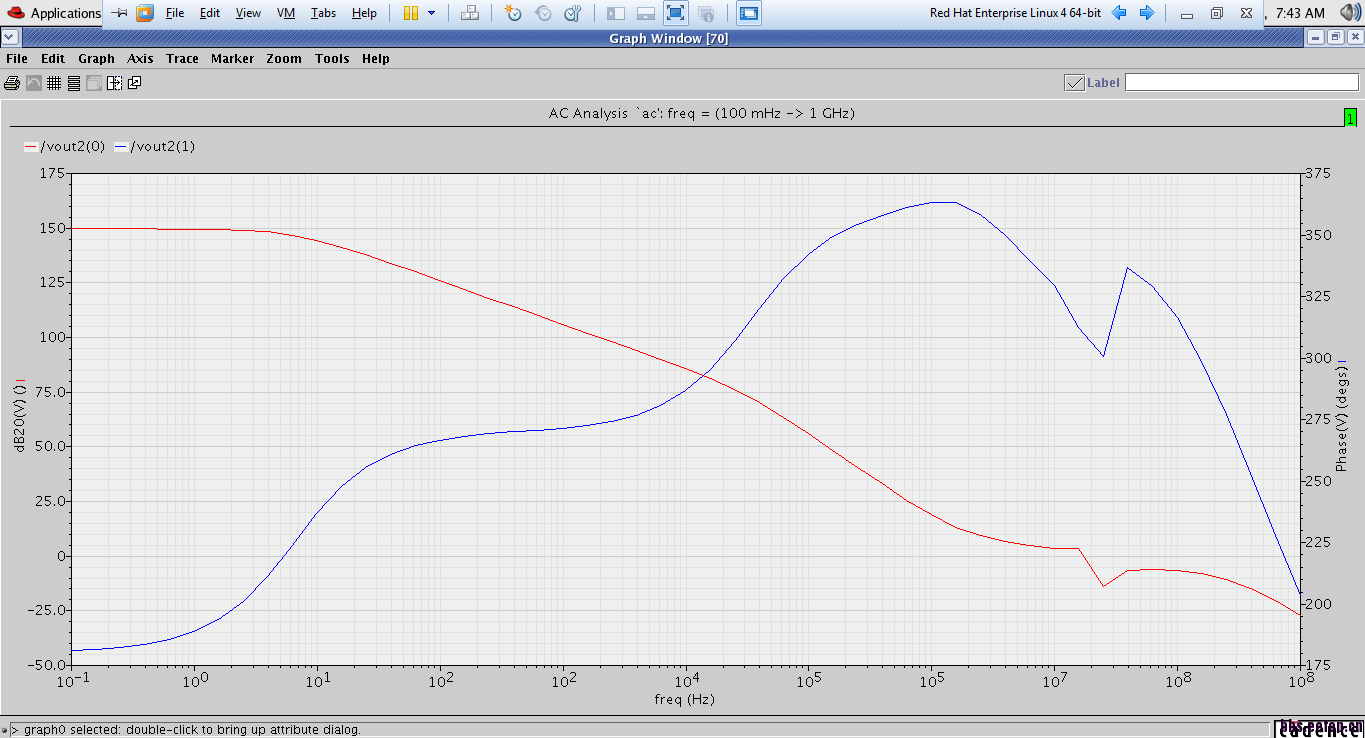1365x738 pixels.
Task: Click the VMware snapshot clock icon
Action: click(x=513, y=13)
